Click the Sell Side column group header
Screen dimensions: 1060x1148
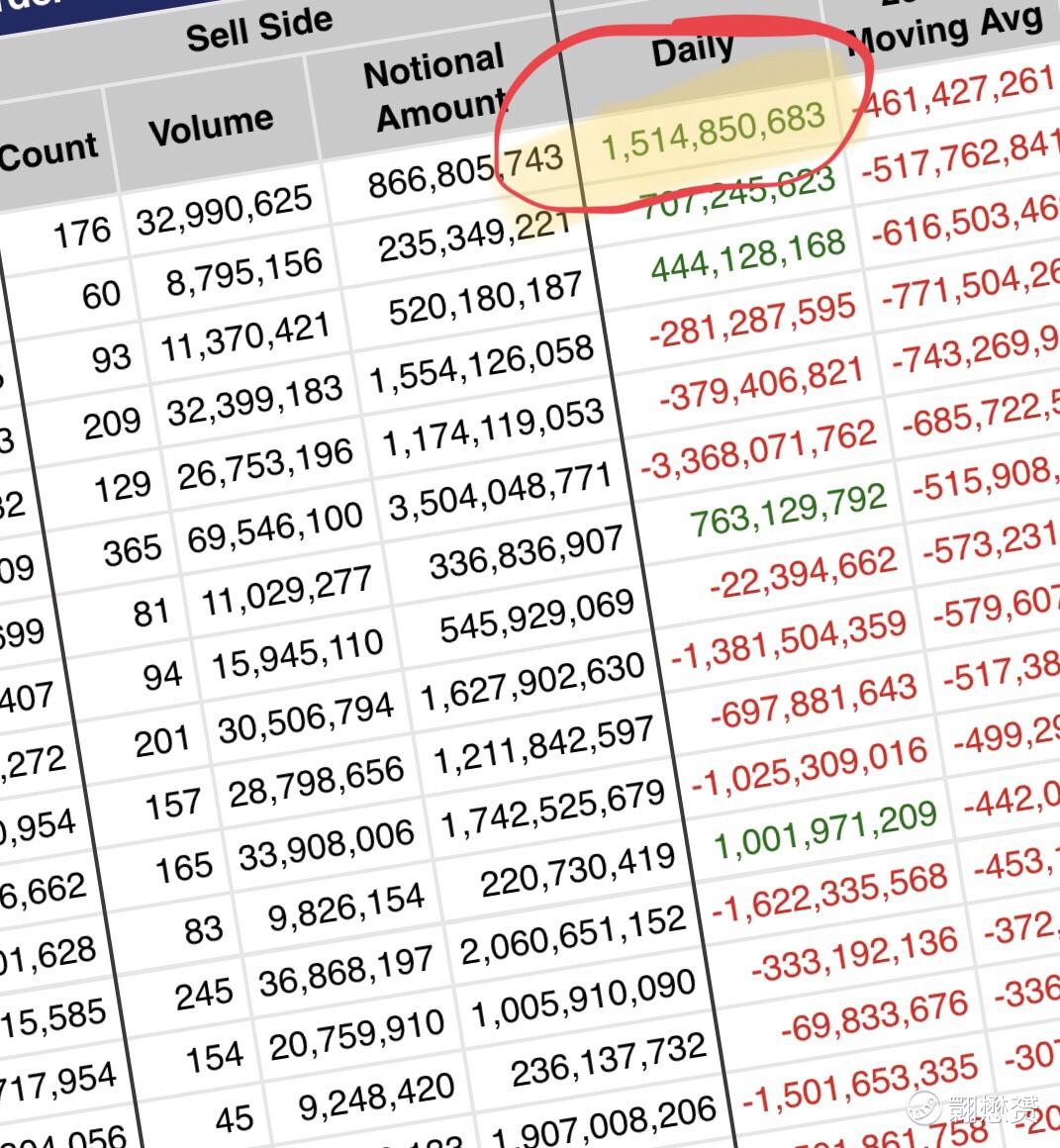259,30
